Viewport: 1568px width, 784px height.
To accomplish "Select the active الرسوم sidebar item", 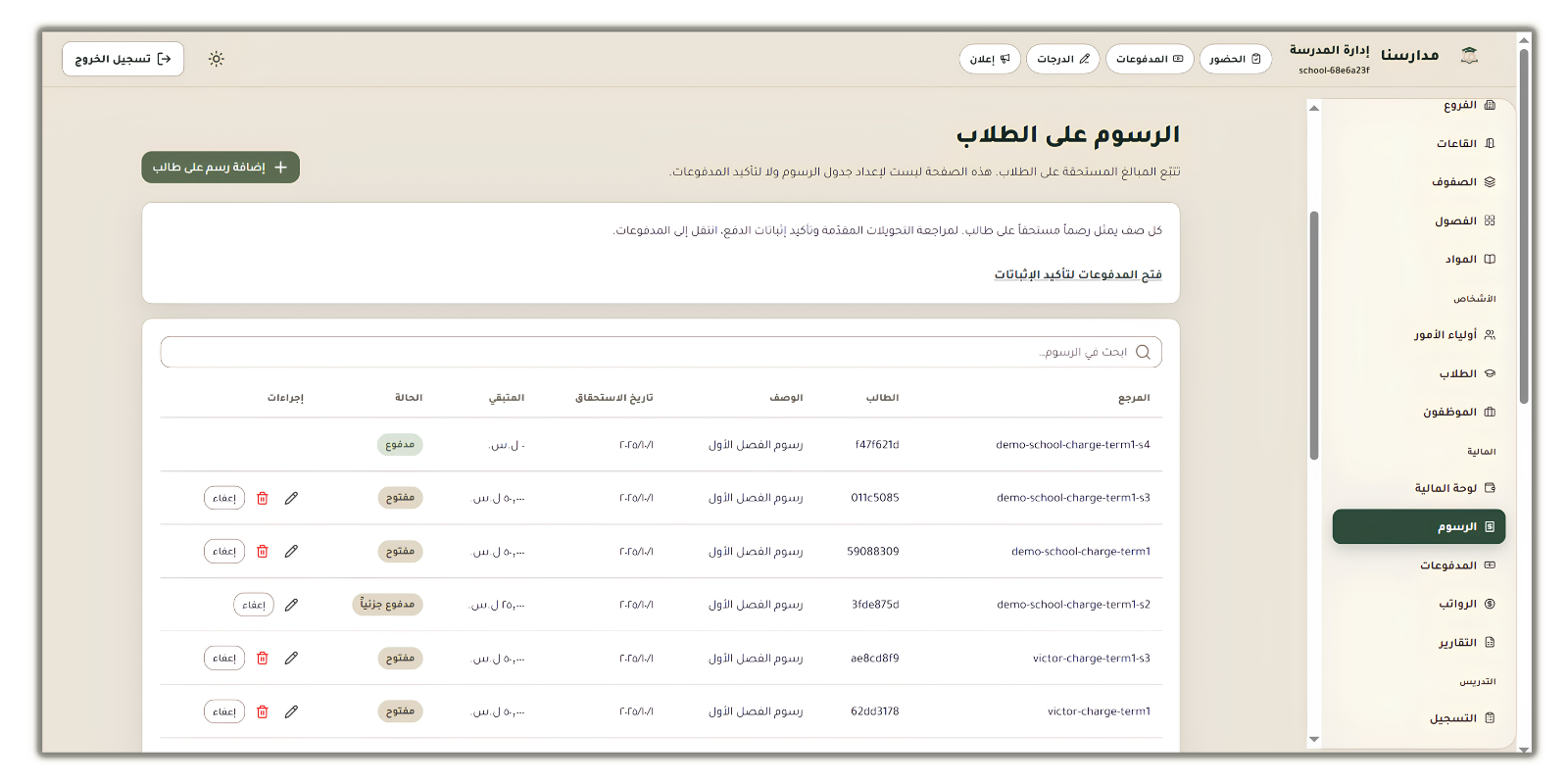I will 1418,526.
